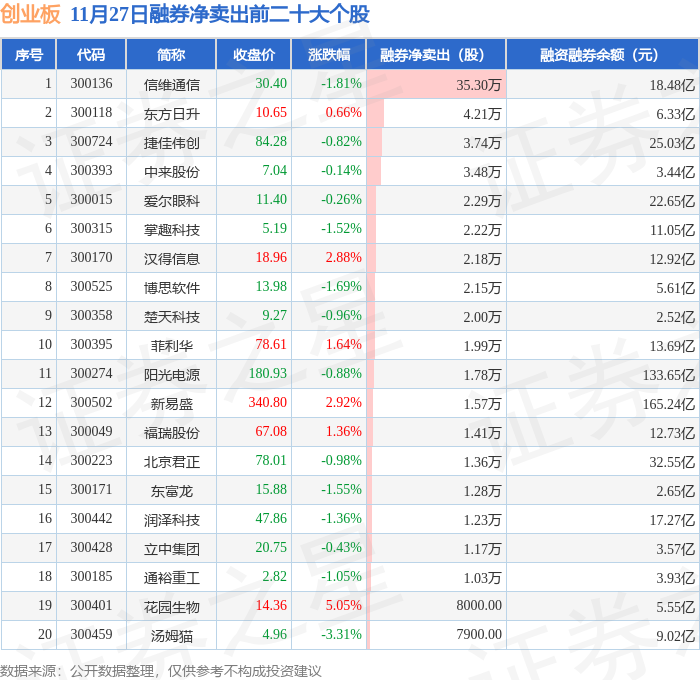Screen dimensions: 700x680
Task: Click stock code 300525
Action: (91, 287)
